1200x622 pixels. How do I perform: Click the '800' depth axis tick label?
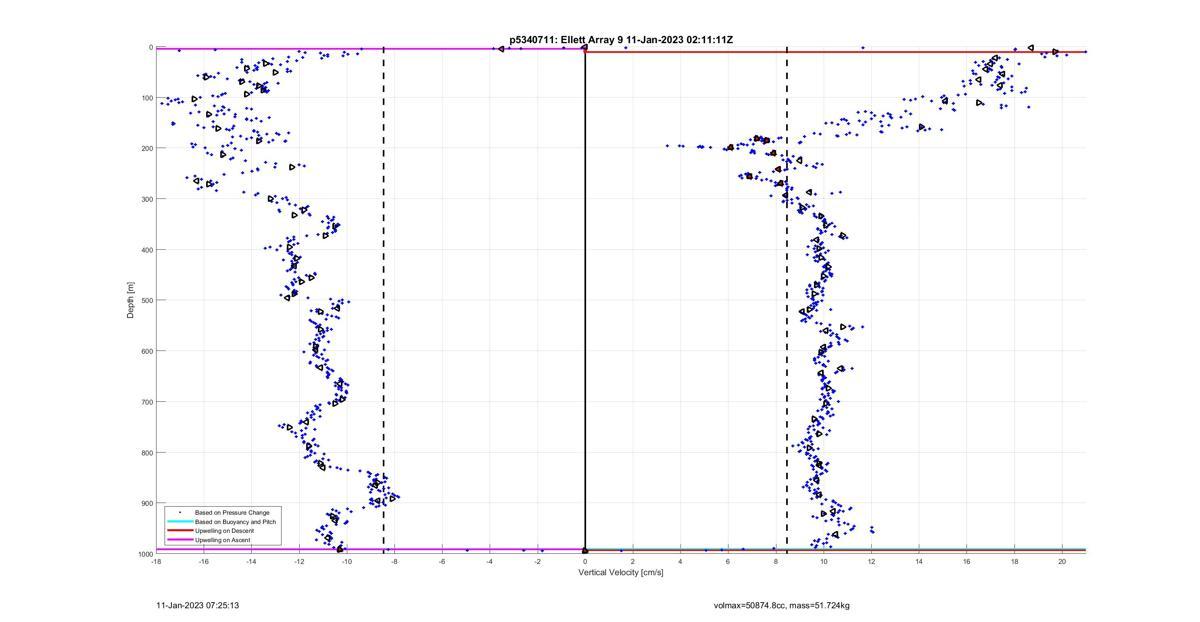(146, 452)
